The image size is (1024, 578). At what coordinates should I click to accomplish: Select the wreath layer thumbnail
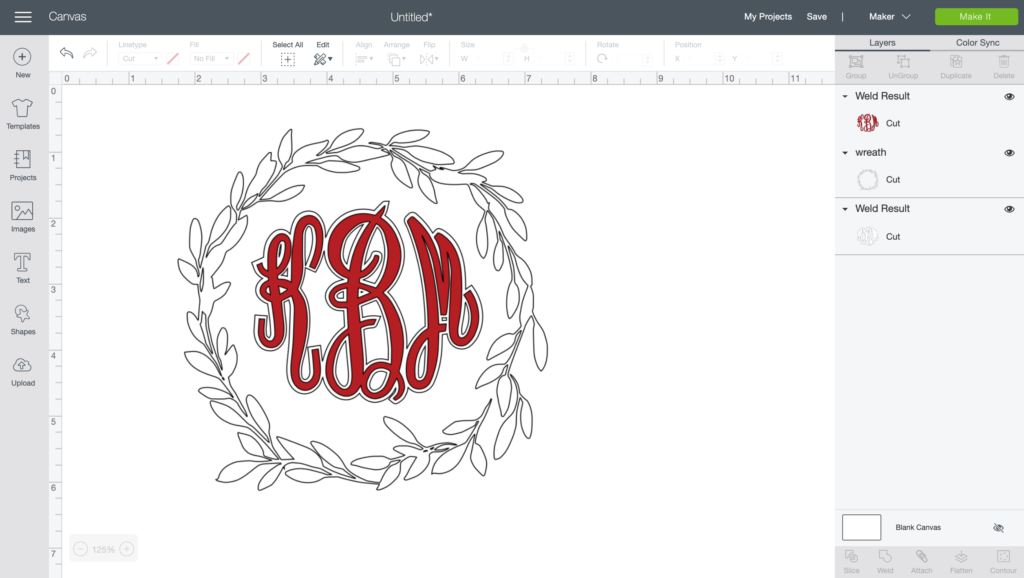tap(867, 180)
